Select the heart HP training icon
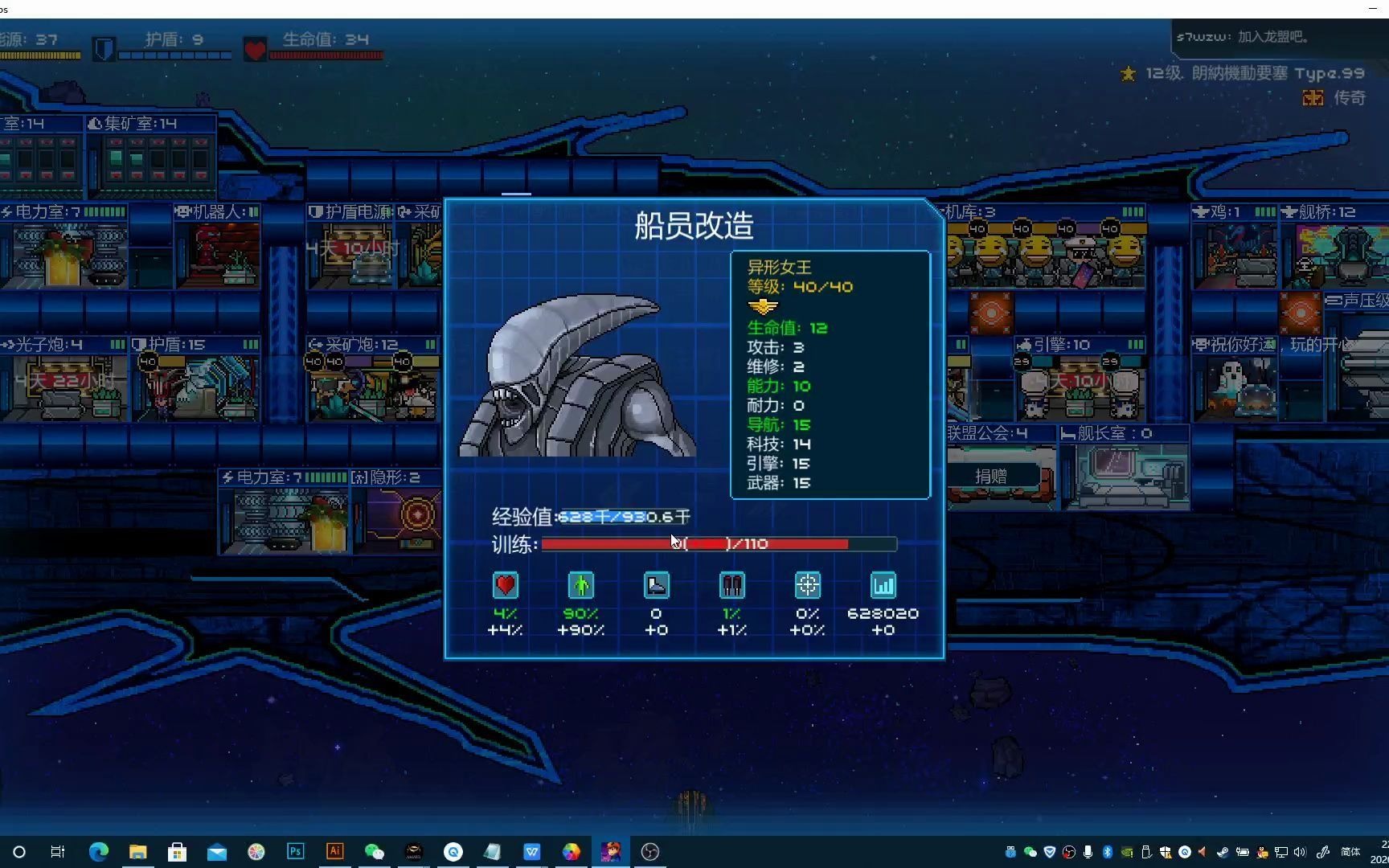 tap(506, 585)
